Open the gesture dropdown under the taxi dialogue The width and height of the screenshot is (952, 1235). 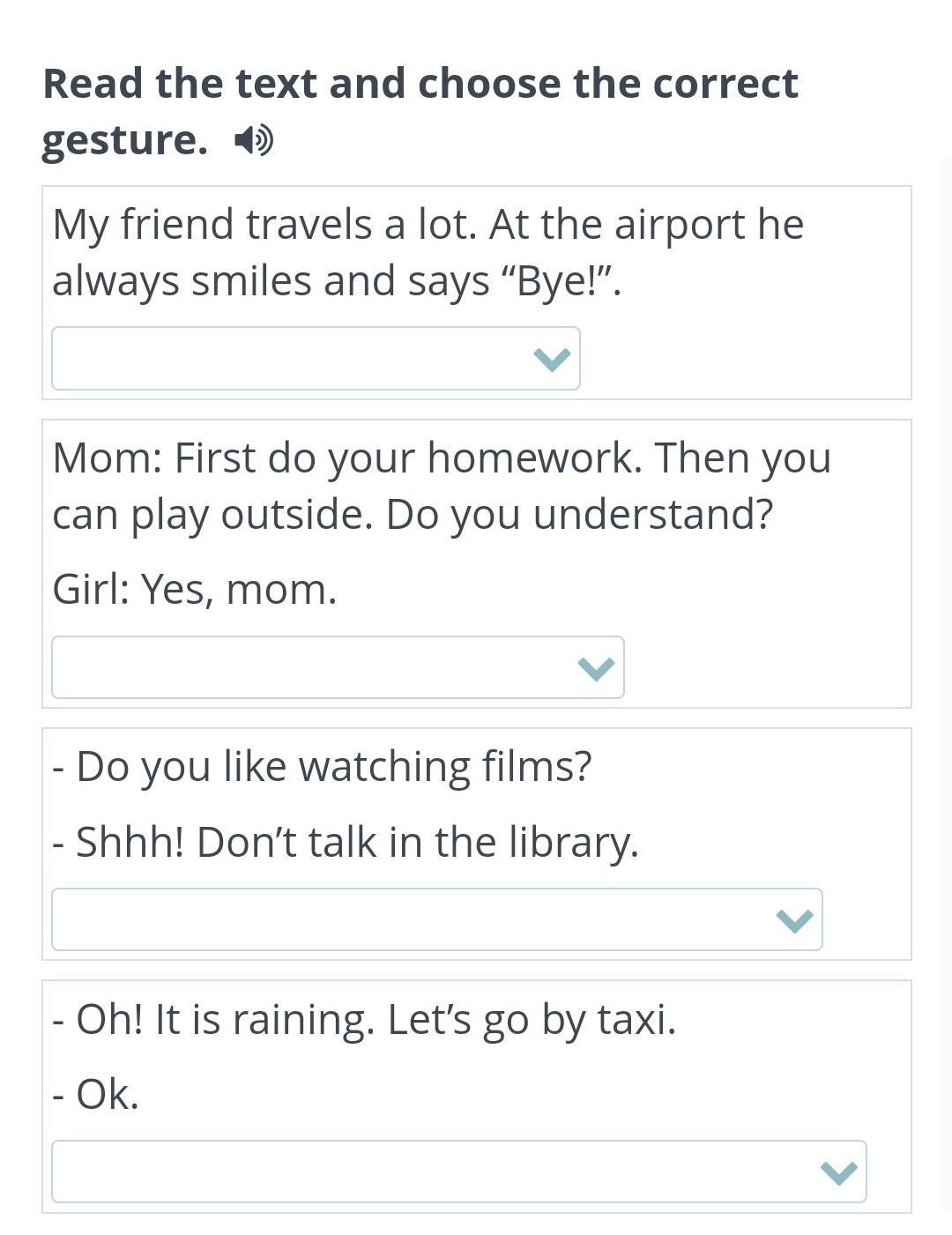pyautogui.click(x=458, y=1172)
